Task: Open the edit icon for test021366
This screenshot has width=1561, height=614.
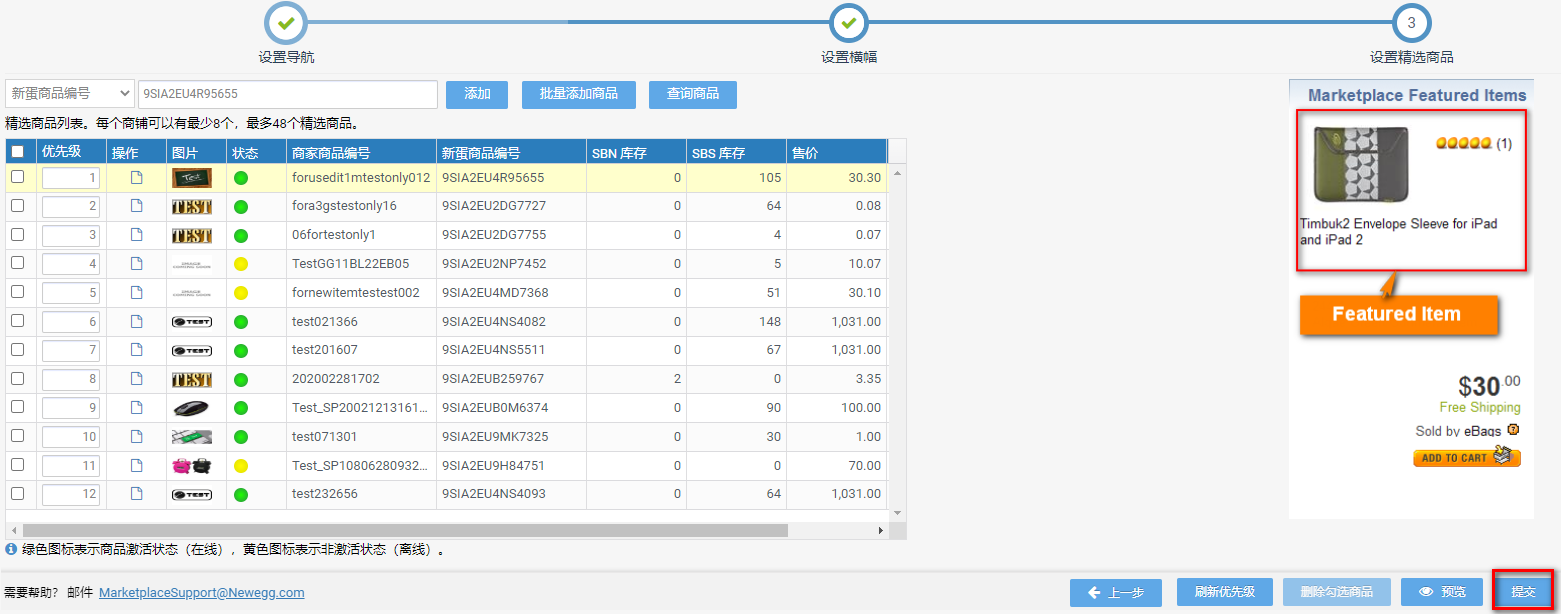Action: pos(137,322)
